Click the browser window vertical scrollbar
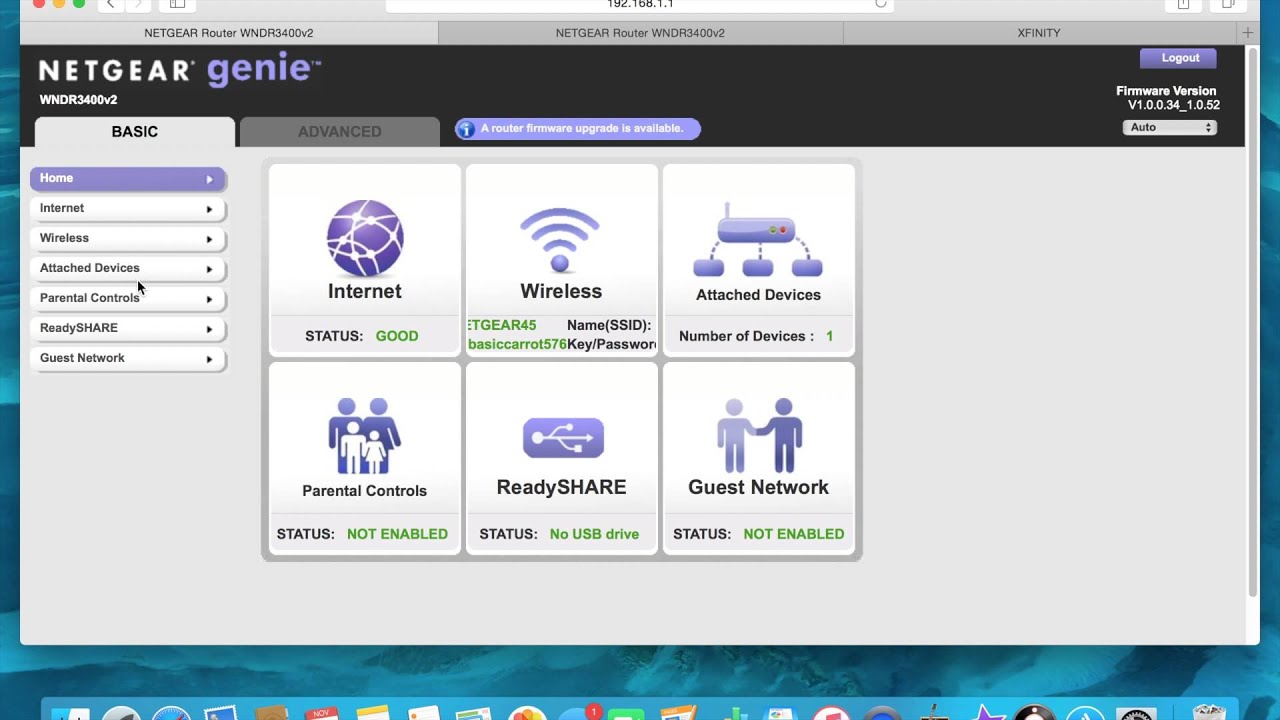 click(1253, 322)
